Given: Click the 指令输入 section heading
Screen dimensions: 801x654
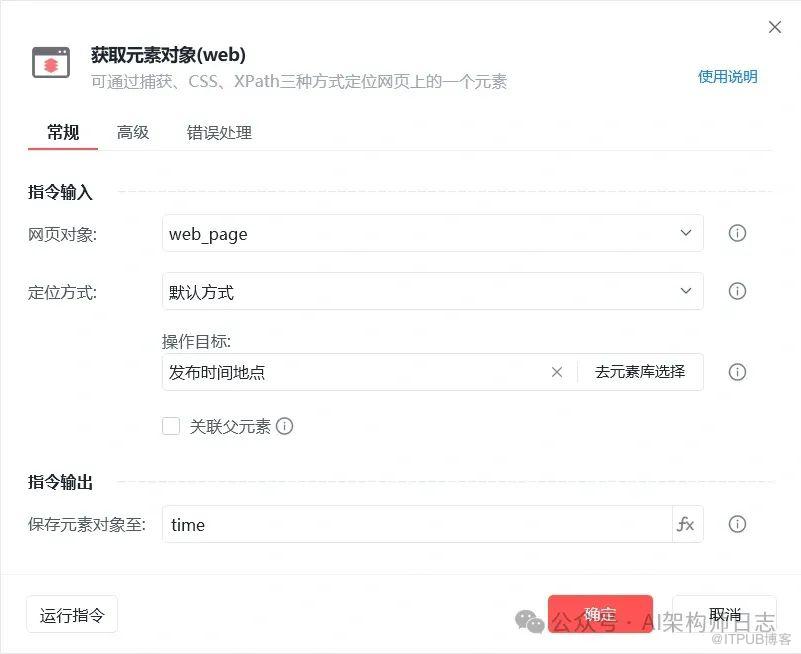Looking at the screenshot, I should click(x=60, y=192).
